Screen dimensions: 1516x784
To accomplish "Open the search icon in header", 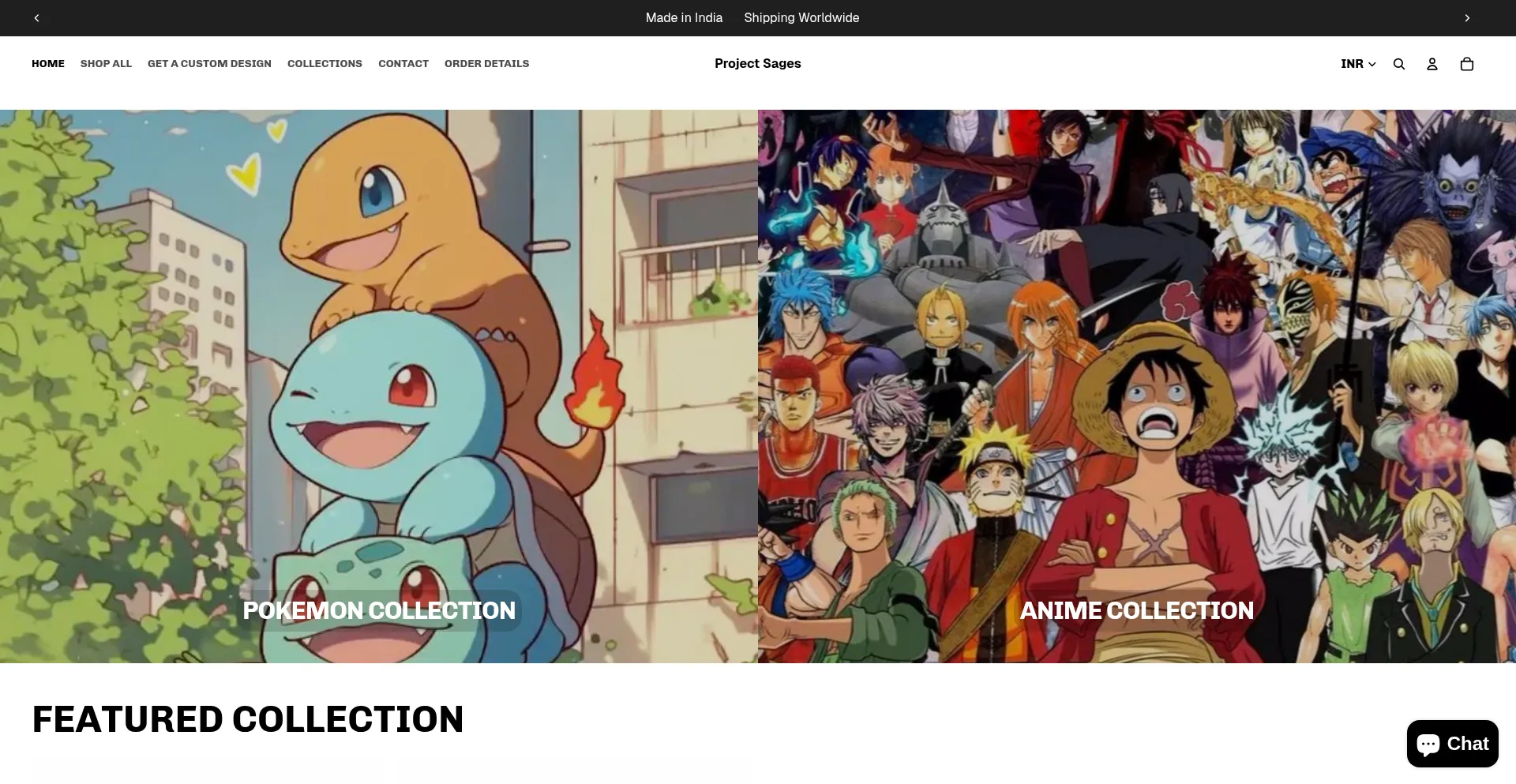I will click(1398, 64).
